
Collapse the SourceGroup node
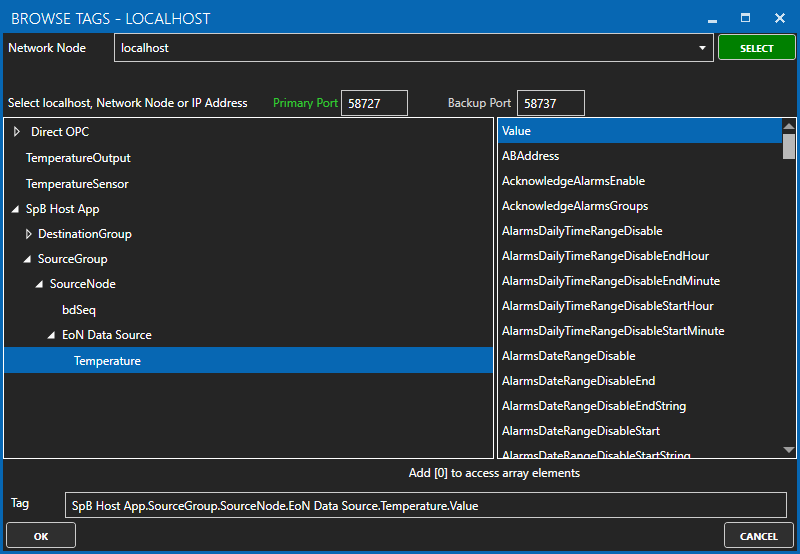(x=28, y=259)
